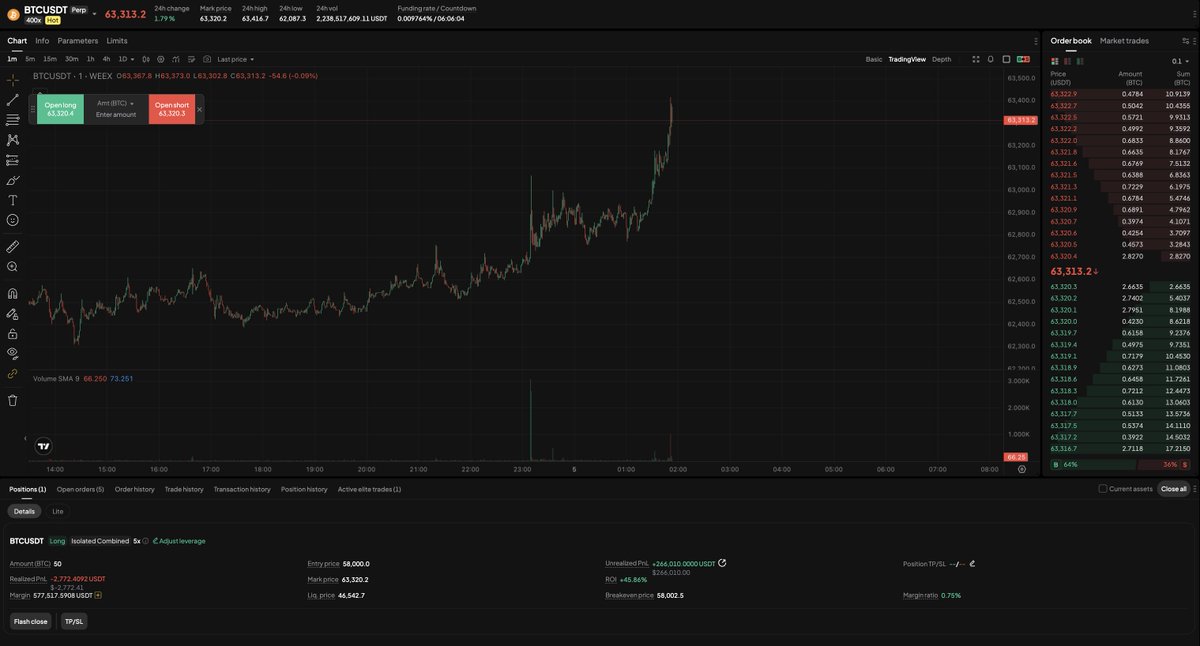Click the Open long button
1200x646 pixels.
60,109
